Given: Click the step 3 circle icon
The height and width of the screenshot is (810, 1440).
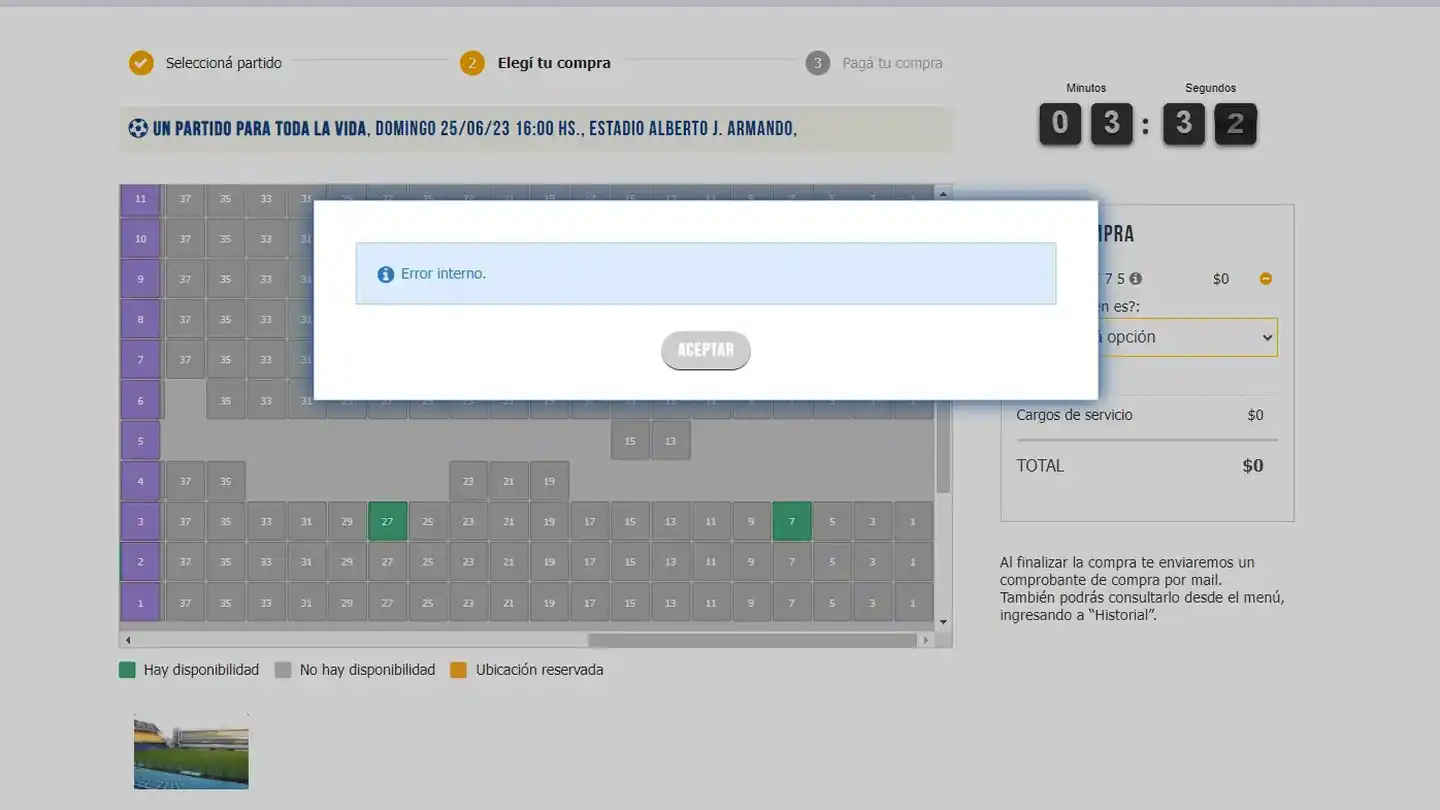Looking at the screenshot, I should point(817,63).
